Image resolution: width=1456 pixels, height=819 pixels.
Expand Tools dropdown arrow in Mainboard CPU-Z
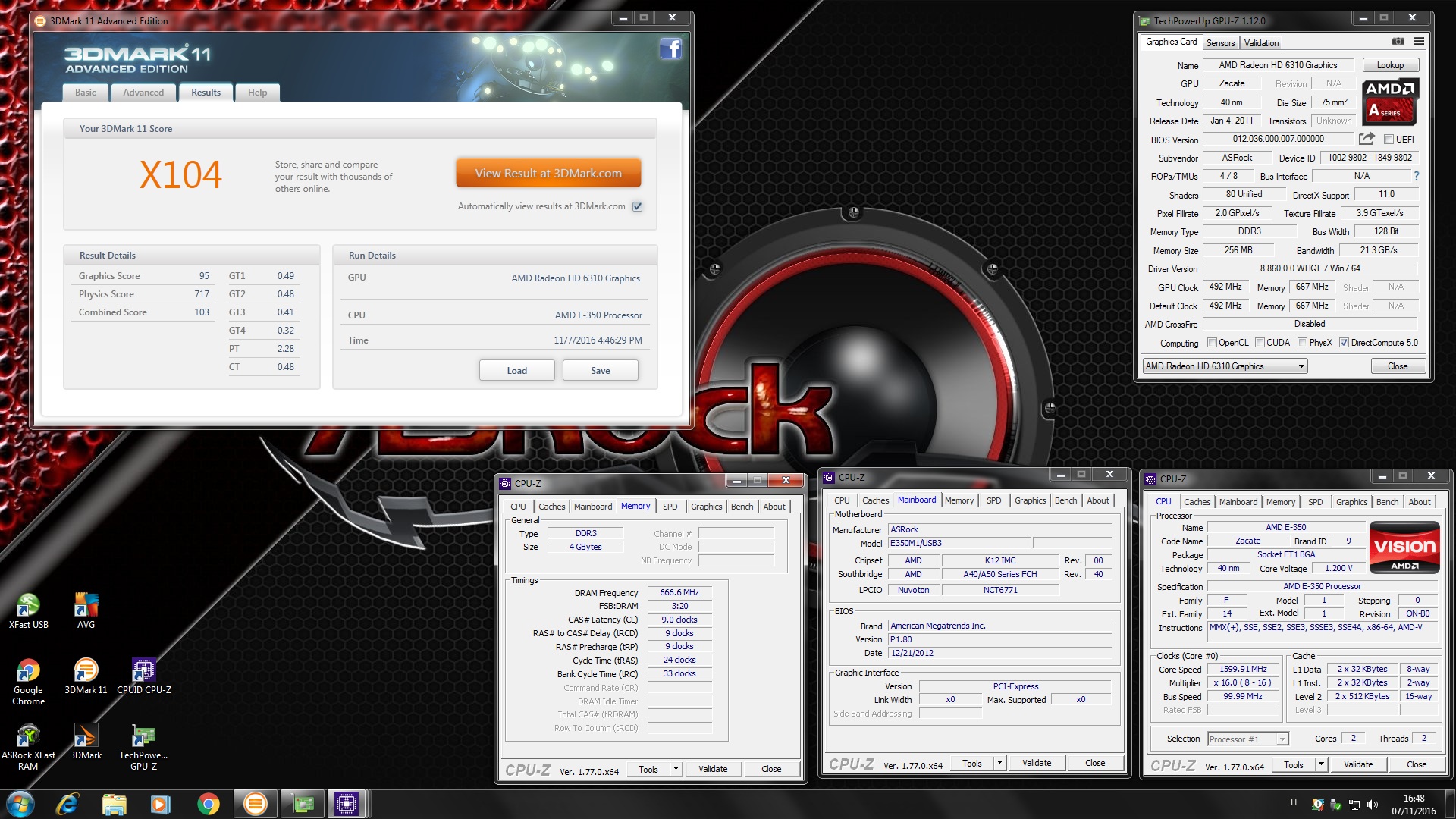click(x=999, y=763)
